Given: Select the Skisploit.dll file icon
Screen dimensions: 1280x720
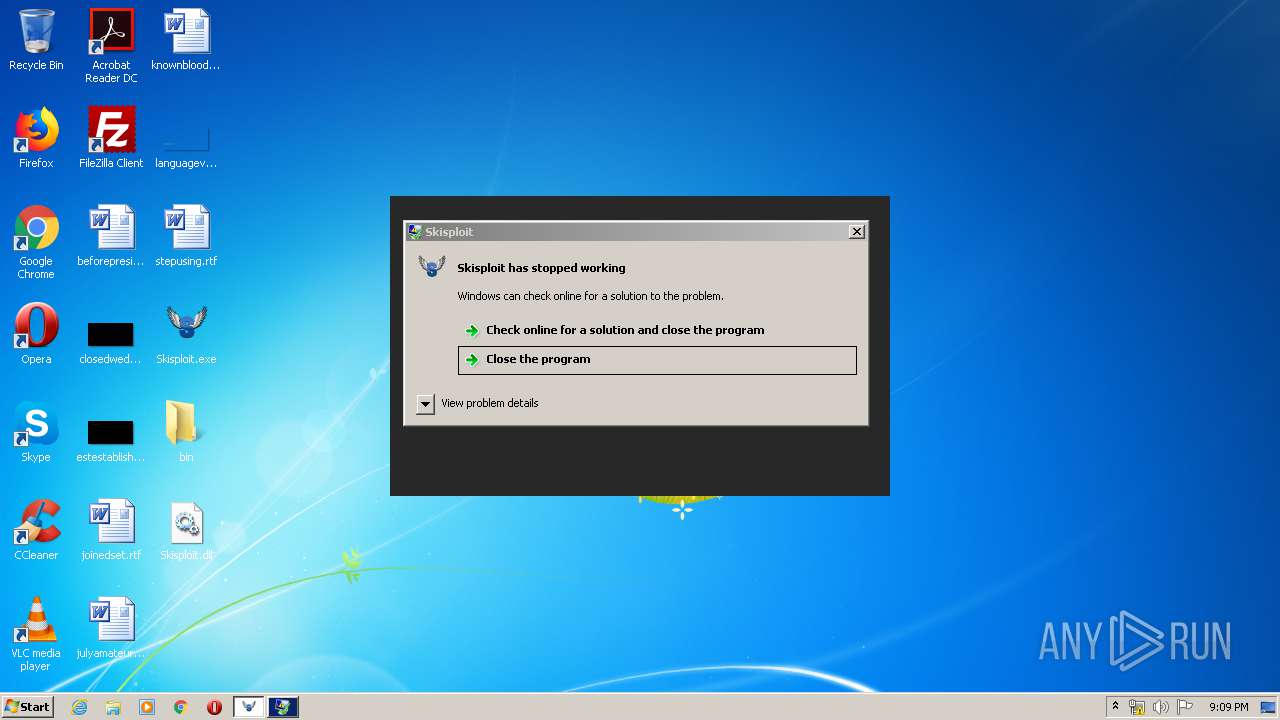Looking at the screenshot, I should click(x=186, y=530).
